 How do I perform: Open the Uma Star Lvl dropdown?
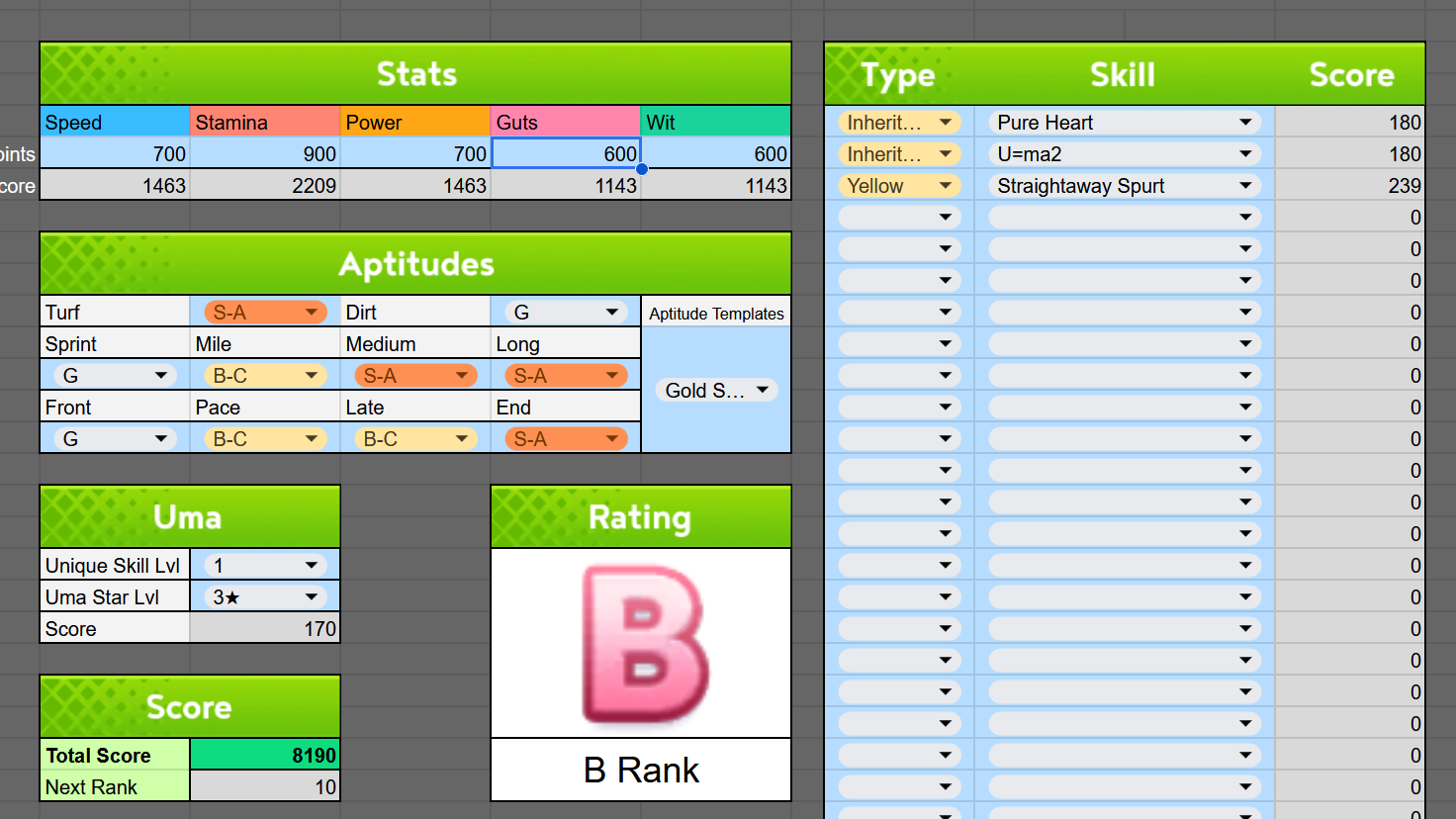(265, 597)
